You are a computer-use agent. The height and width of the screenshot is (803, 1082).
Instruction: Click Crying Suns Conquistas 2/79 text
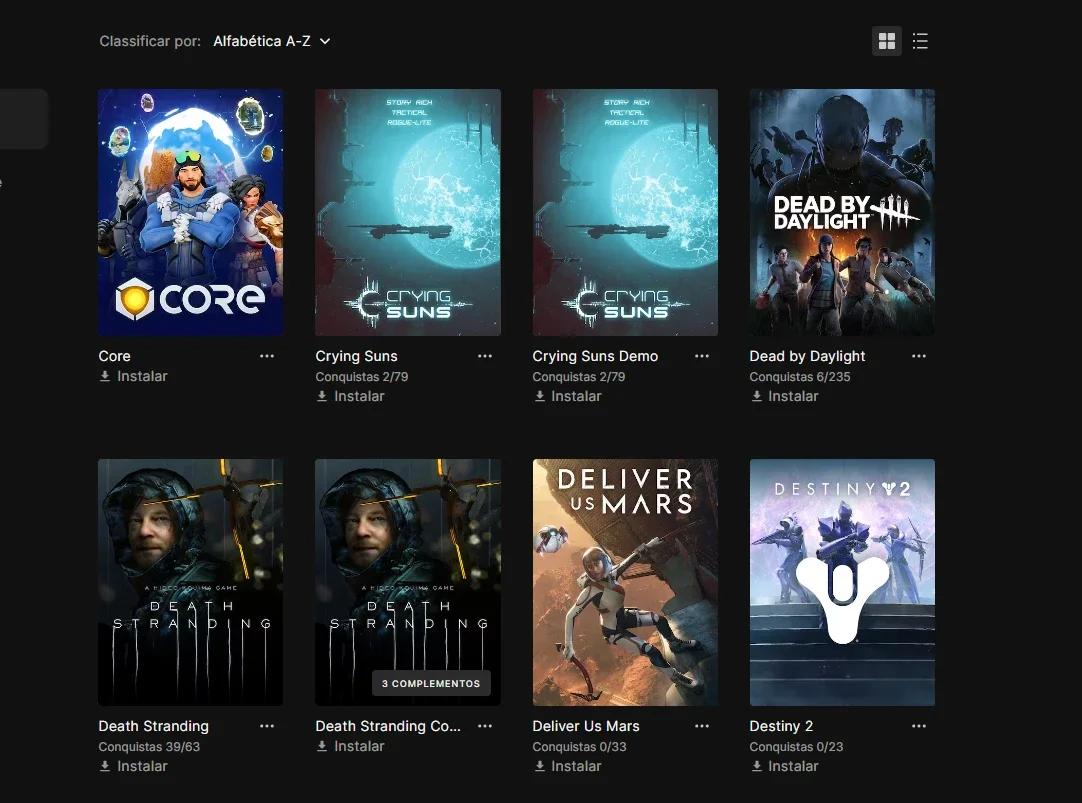pos(362,377)
